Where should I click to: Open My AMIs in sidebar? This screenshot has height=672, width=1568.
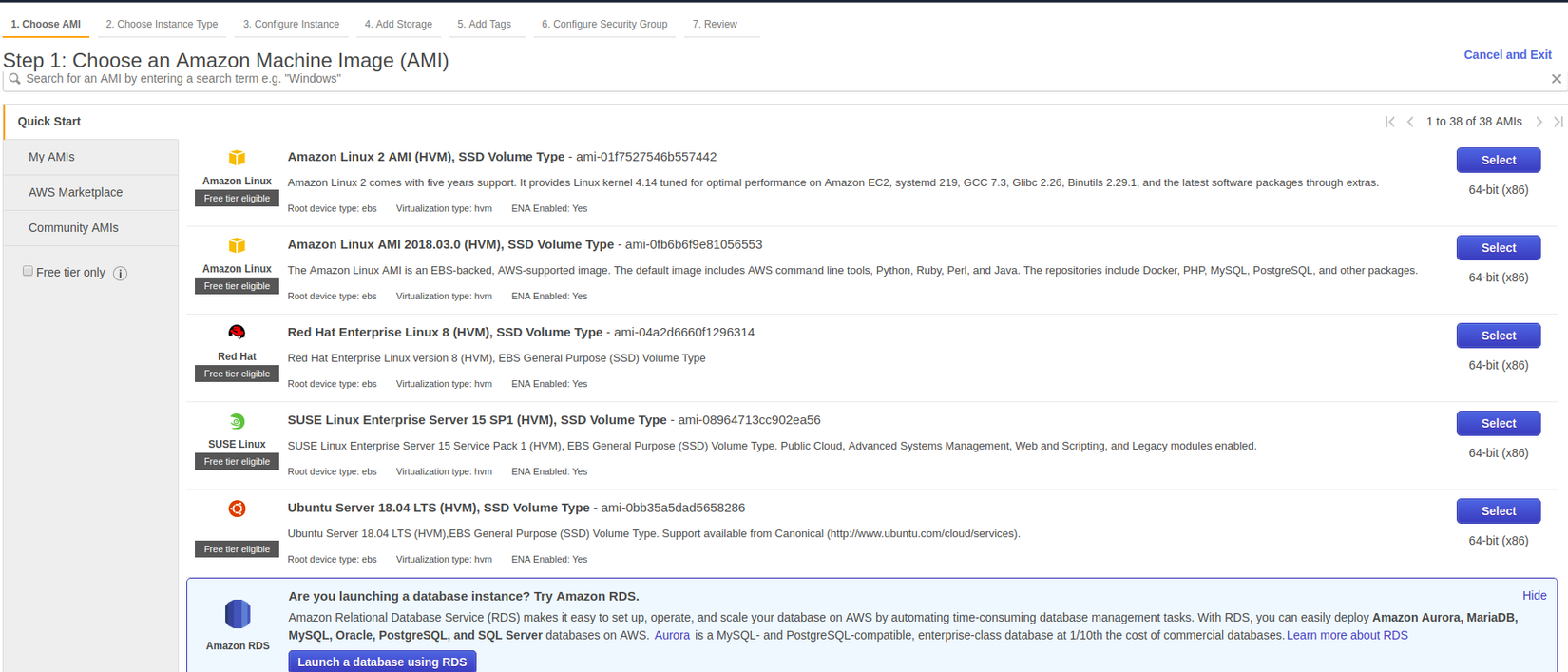[91, 157]
